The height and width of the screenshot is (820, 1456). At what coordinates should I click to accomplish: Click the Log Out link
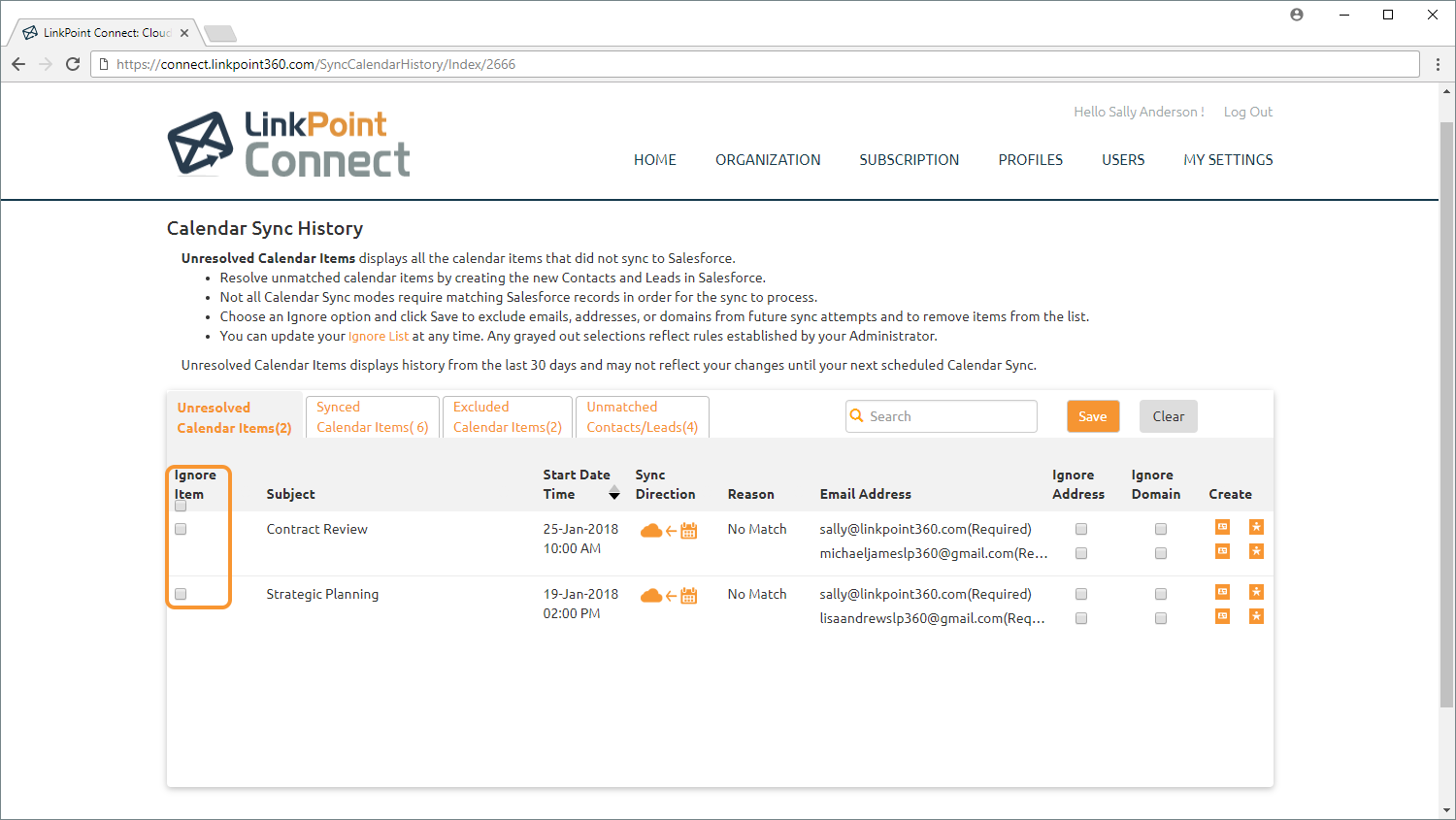(x=1247, y=112)
